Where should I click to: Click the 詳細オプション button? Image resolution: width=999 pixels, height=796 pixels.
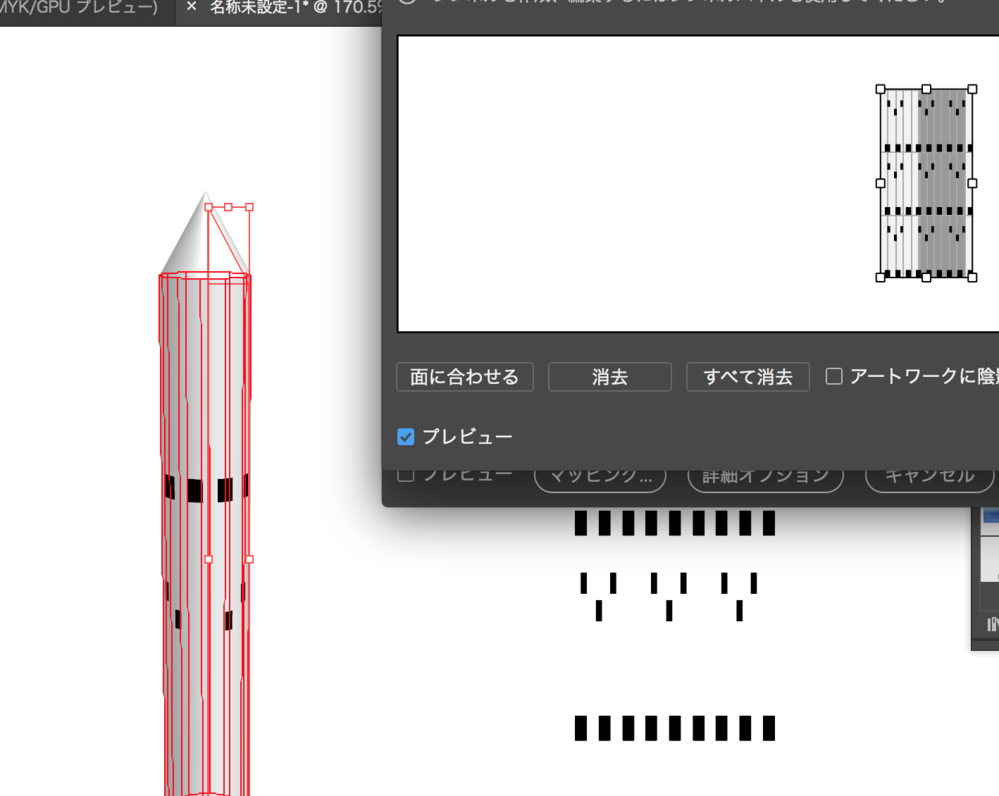coord(765,476)
